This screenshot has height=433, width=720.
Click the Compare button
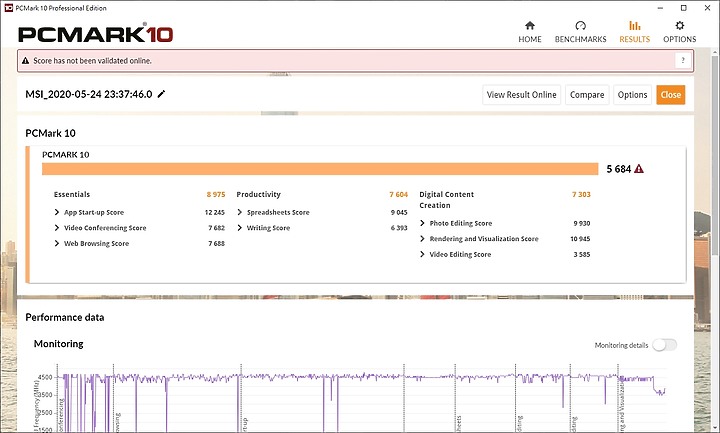coord(587,95)
